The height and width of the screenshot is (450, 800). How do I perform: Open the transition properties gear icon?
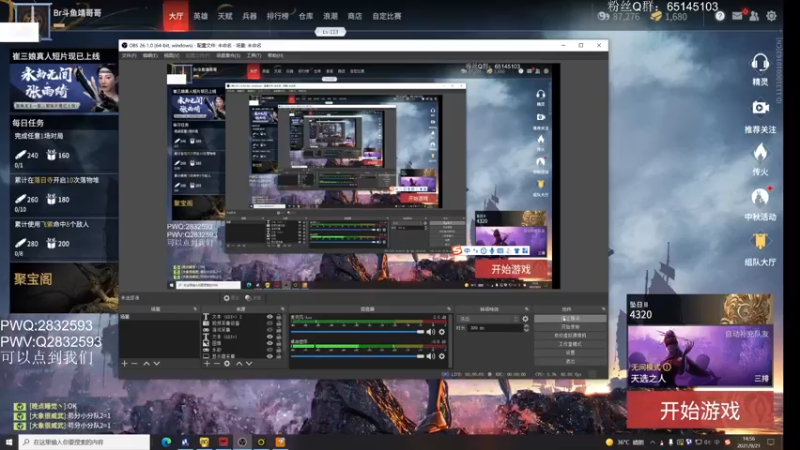tap(526, 318)
